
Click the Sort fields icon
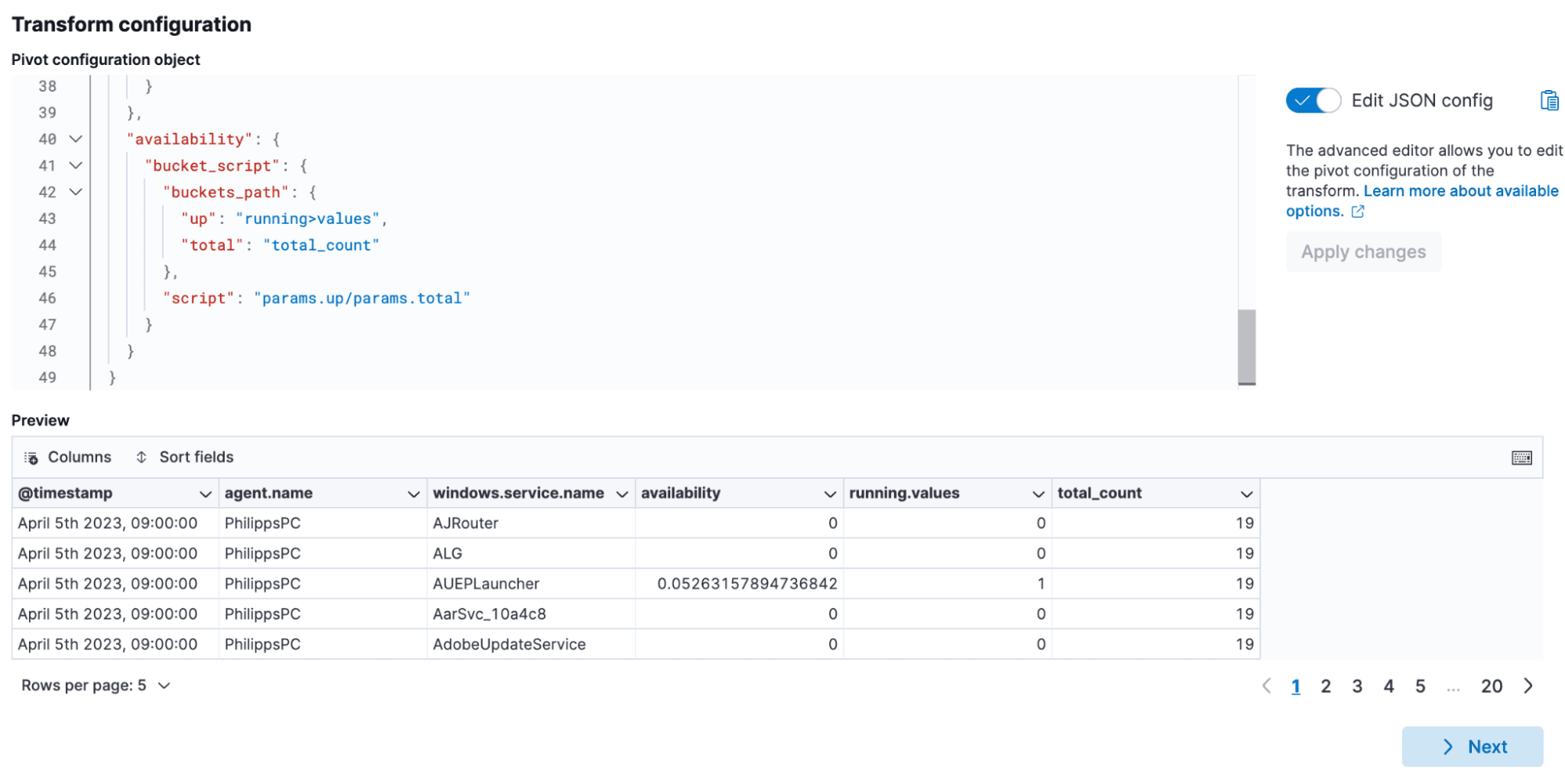[142, 457]
